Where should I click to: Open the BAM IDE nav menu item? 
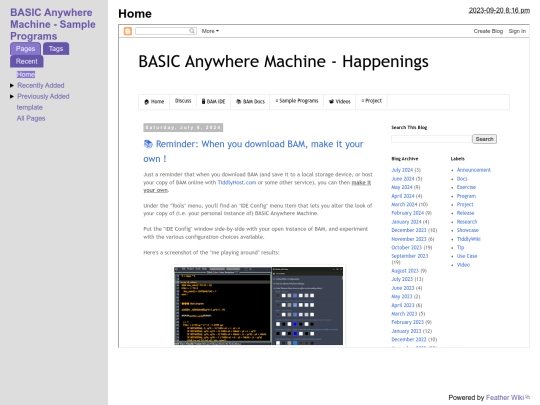214,102
